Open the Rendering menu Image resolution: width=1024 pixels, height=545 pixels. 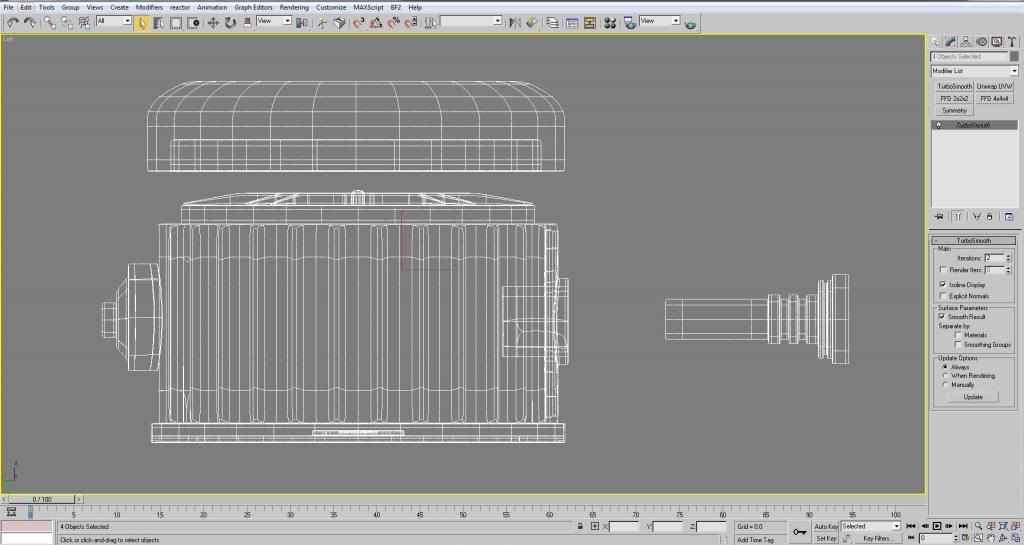coord(294,7)
